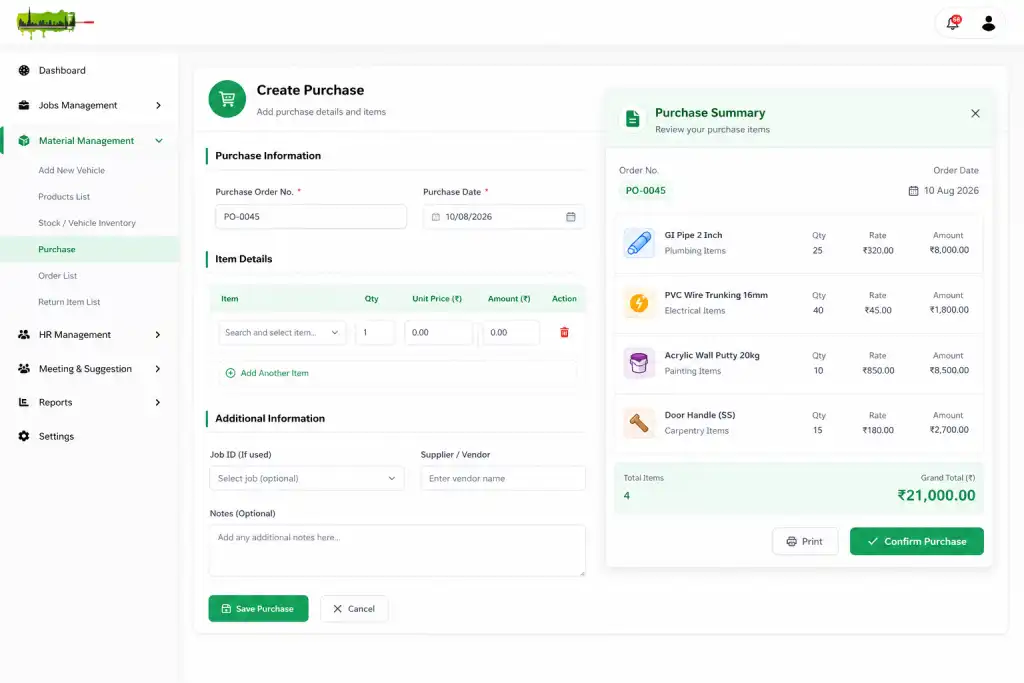Click the Reports chart icon

(24, 402)
